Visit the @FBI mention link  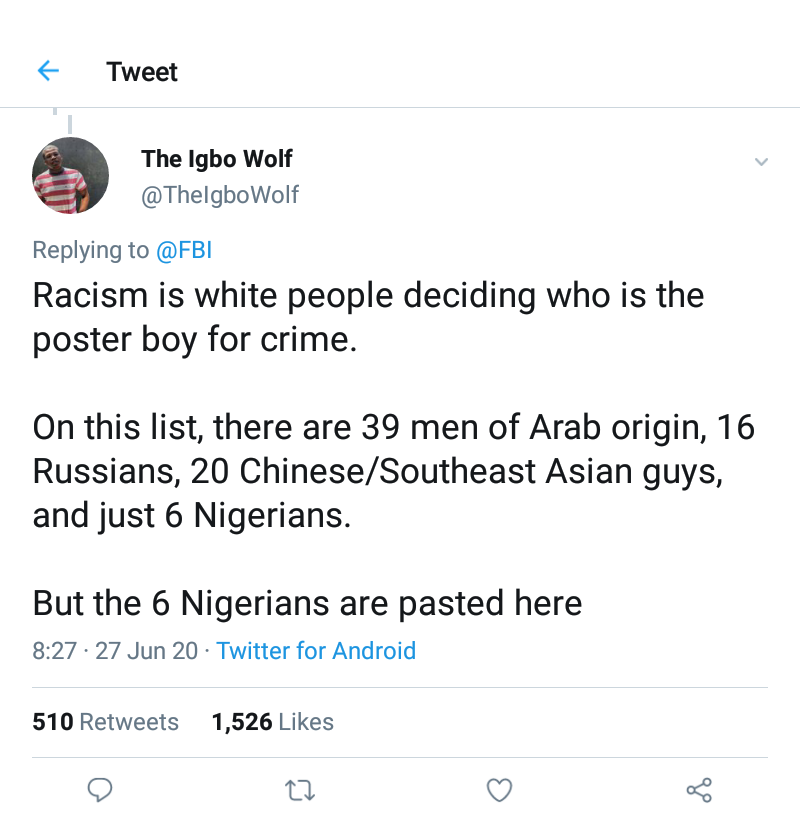pos(184,250)
